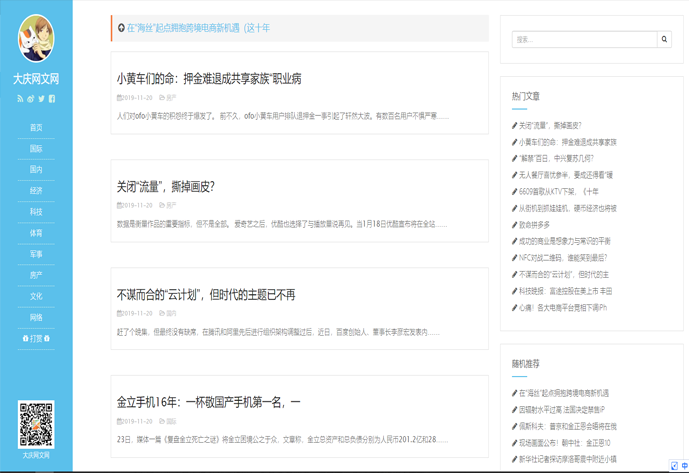Click the folder category icon under 小黄车 article
This screenshot has height=473, width=689.
pos(162,98)
